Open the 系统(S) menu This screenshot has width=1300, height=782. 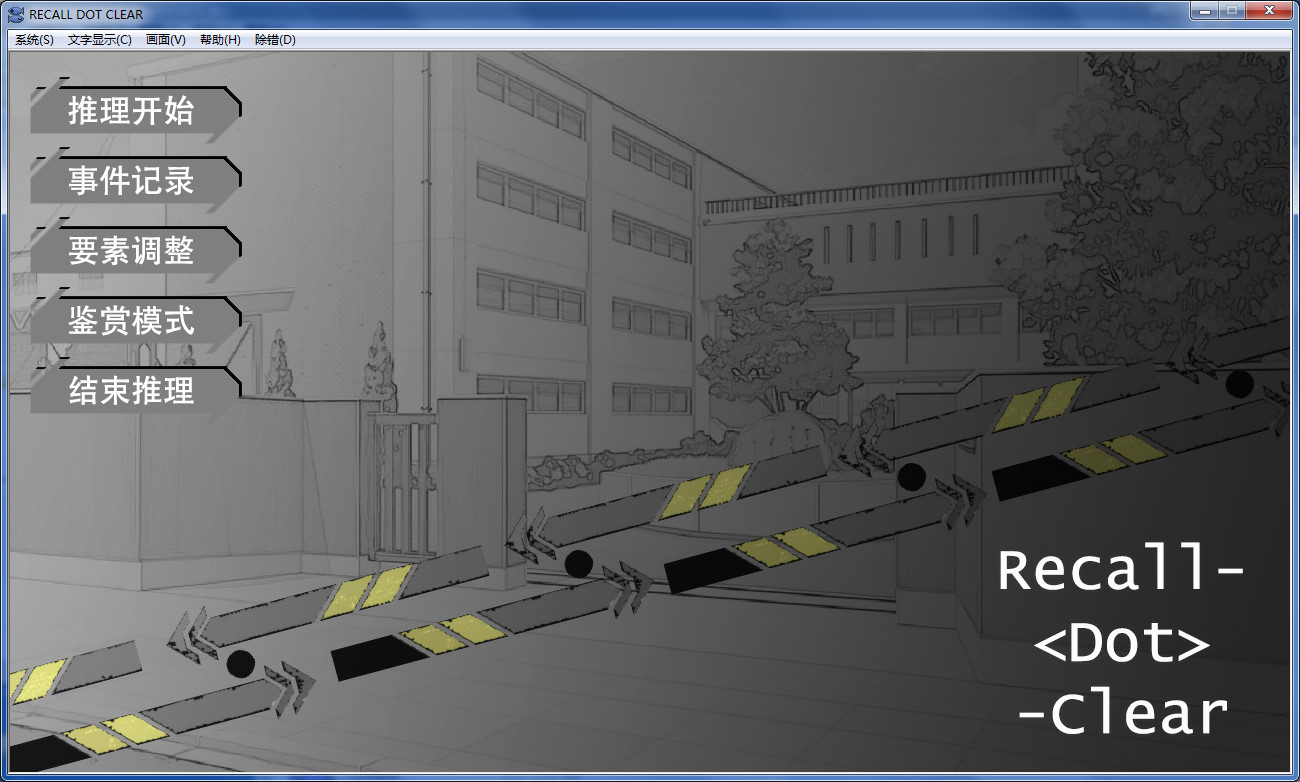click(x=34, y=40)
